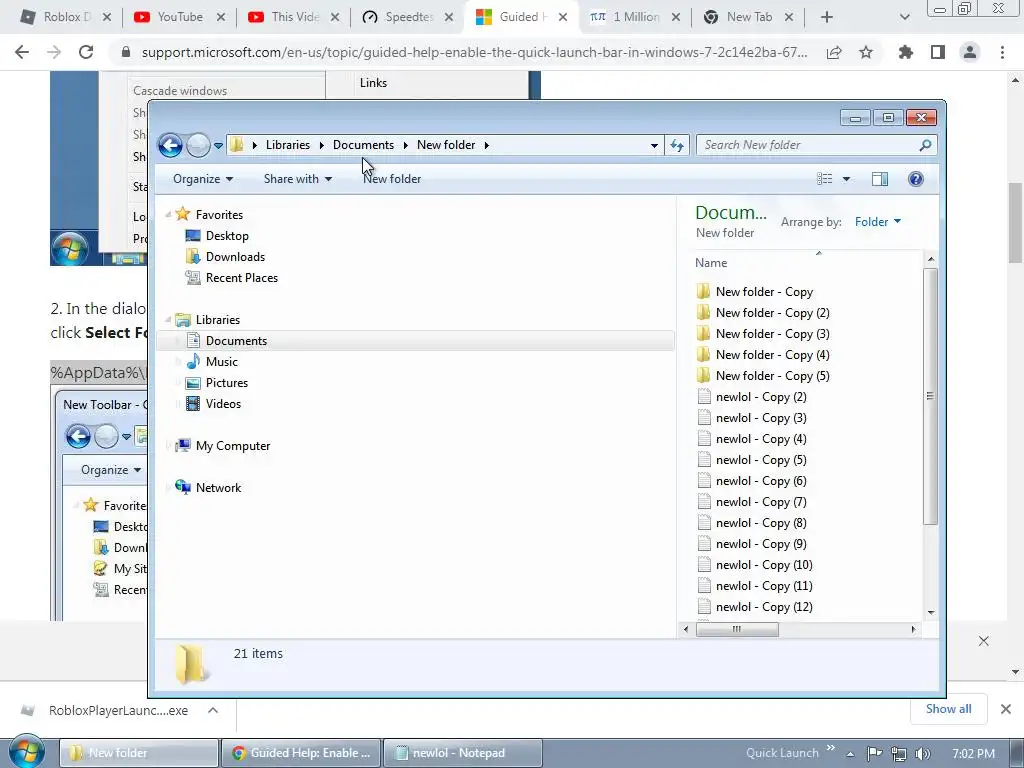Select file newlol - Copy (3)
Image resolution: width=1024 pixels, height=768 pixels.
click(761, 417)
